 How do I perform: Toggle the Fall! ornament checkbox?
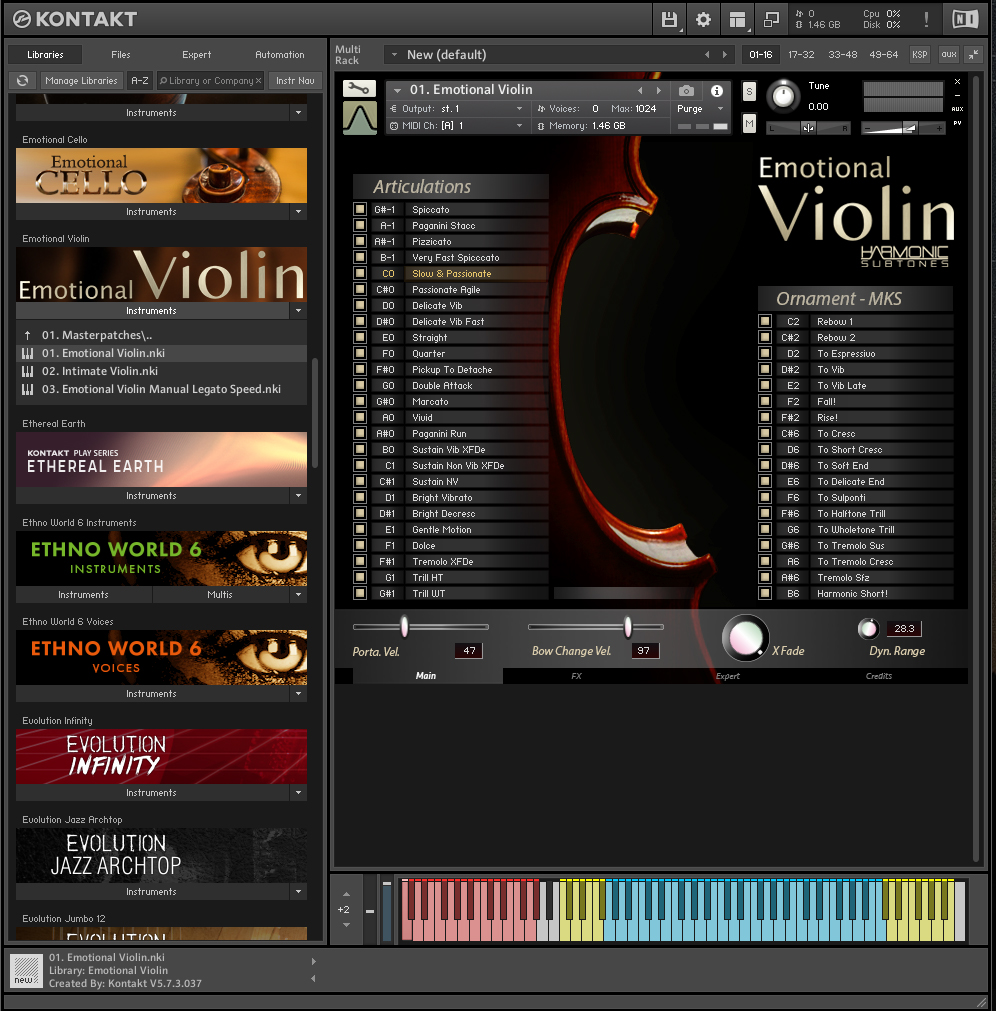[x=765, y=401]
